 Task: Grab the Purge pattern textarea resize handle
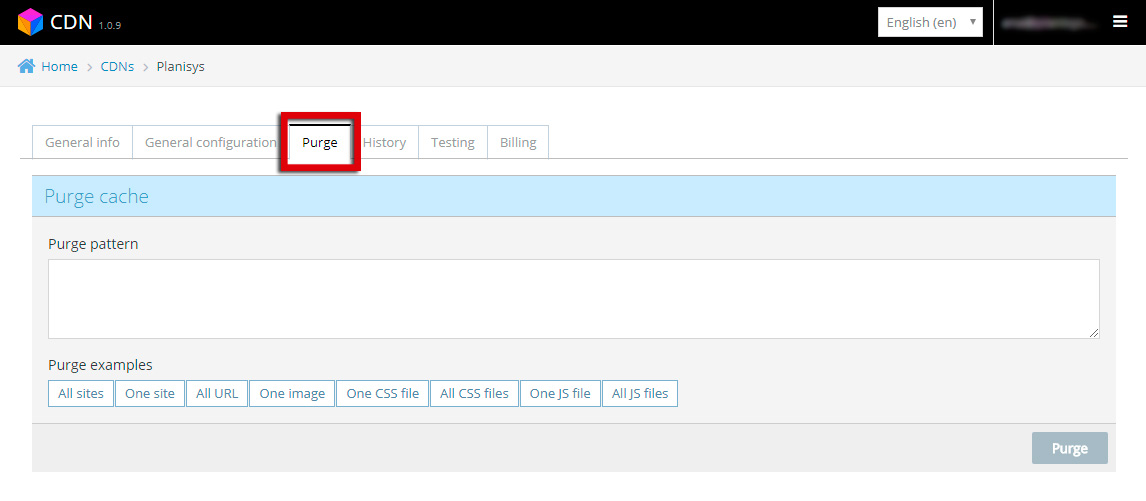click(1093, 333)
